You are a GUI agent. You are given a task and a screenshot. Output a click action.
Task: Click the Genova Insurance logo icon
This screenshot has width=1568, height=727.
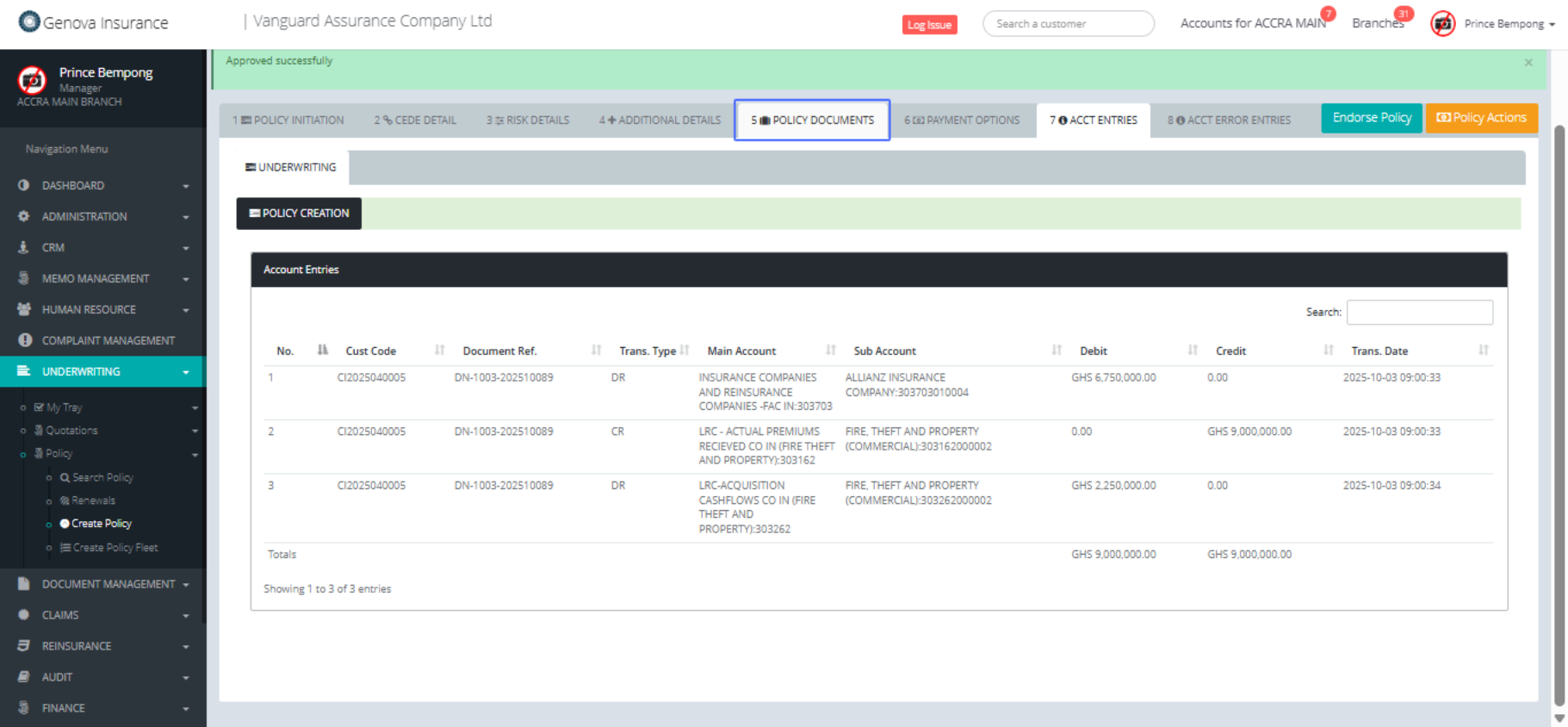pyautogui.click(x=29, y=22)
